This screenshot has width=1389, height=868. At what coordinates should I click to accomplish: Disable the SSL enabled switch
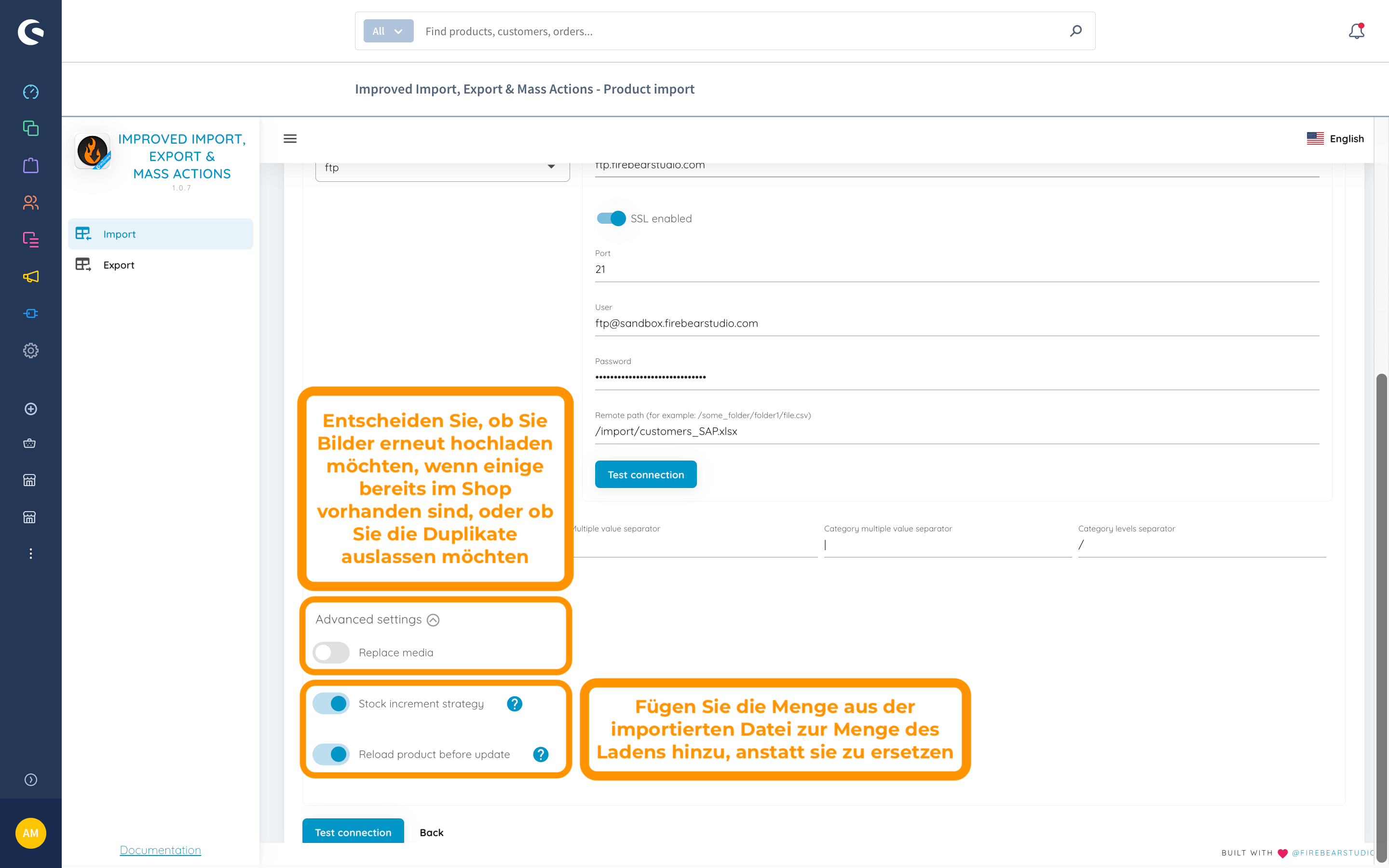pos(611,219)
